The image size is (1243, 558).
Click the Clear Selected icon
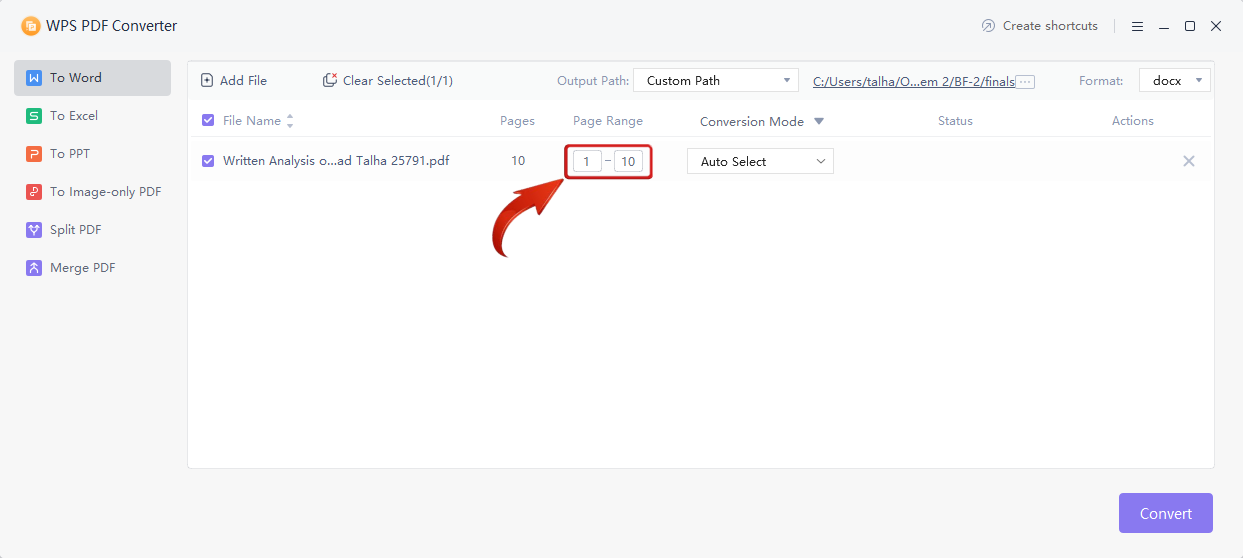[330, 80]
